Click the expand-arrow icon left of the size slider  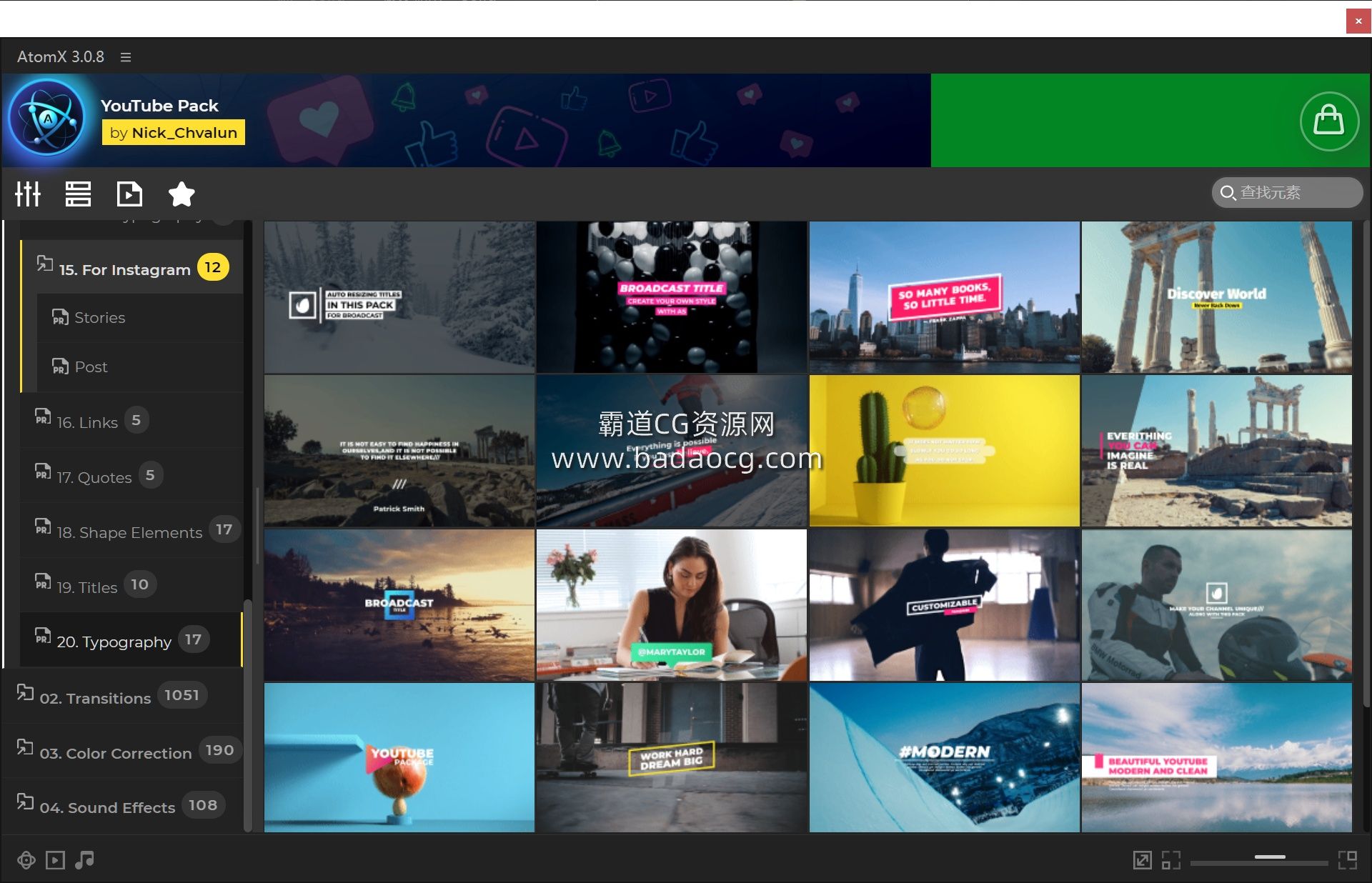(1142, 860)
